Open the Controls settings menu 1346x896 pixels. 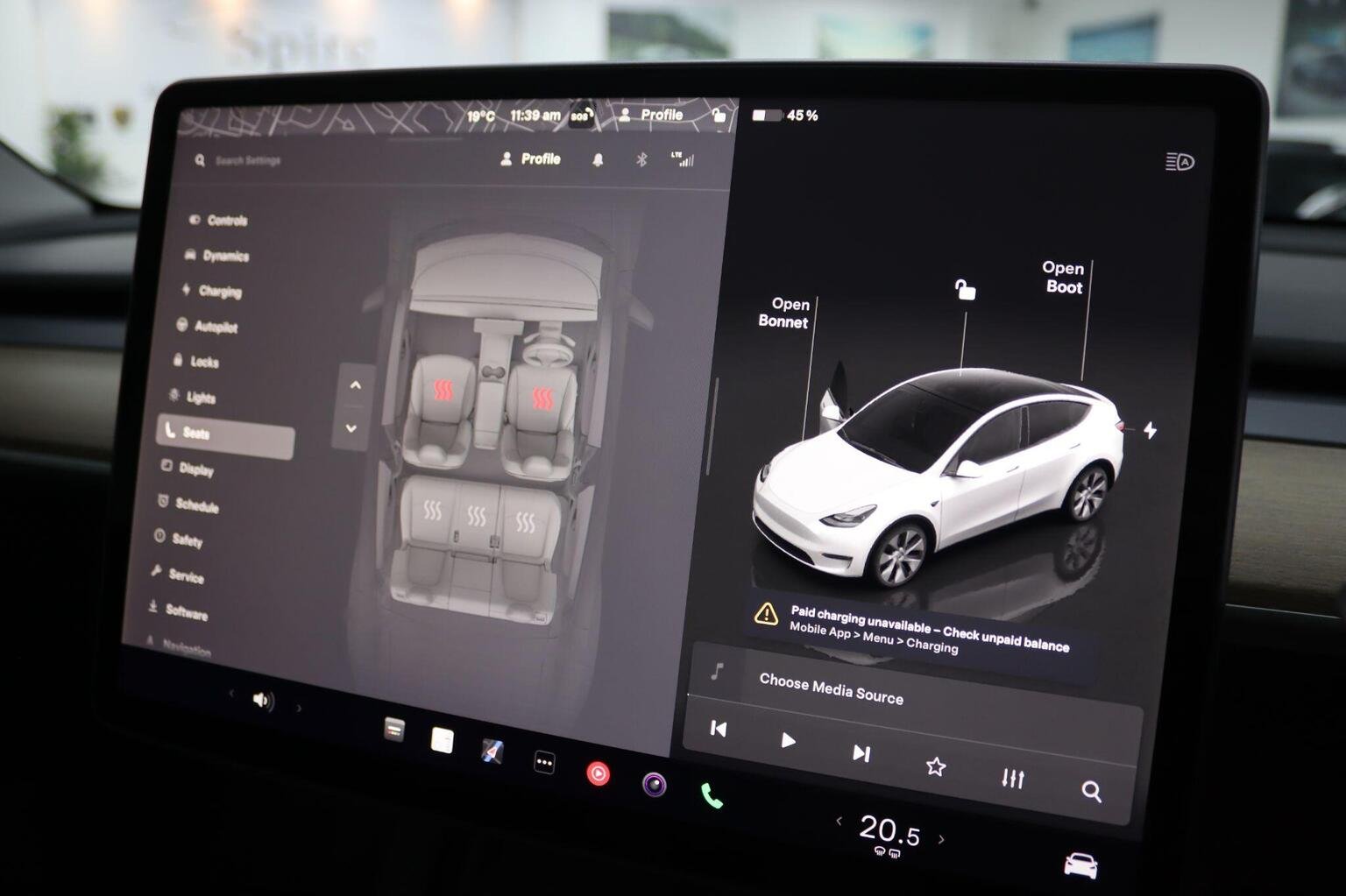click(x=218, y=220)
